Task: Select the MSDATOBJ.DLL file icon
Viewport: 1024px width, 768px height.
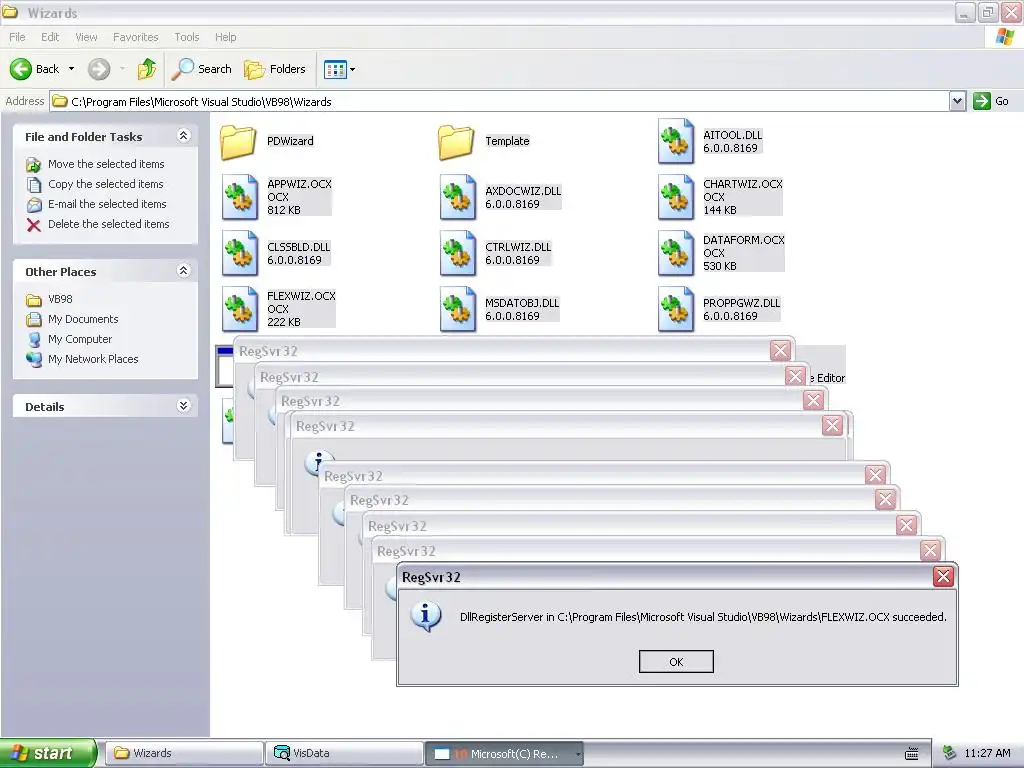Action: point(458,309)
